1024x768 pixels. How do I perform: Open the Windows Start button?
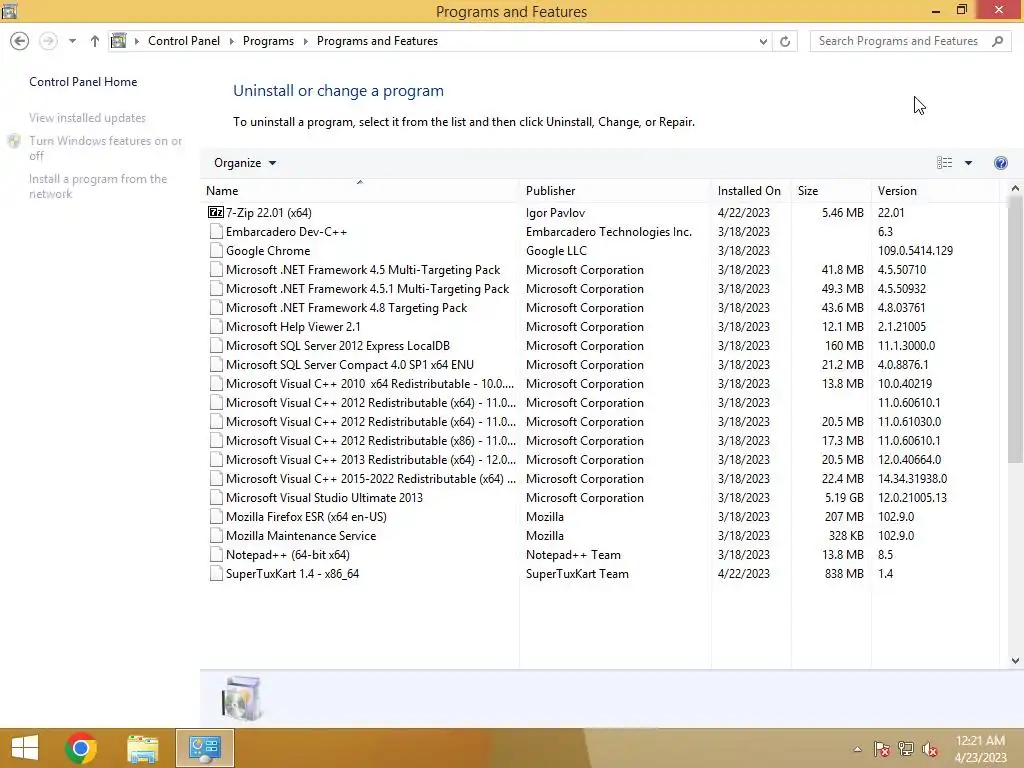(25, 748)
